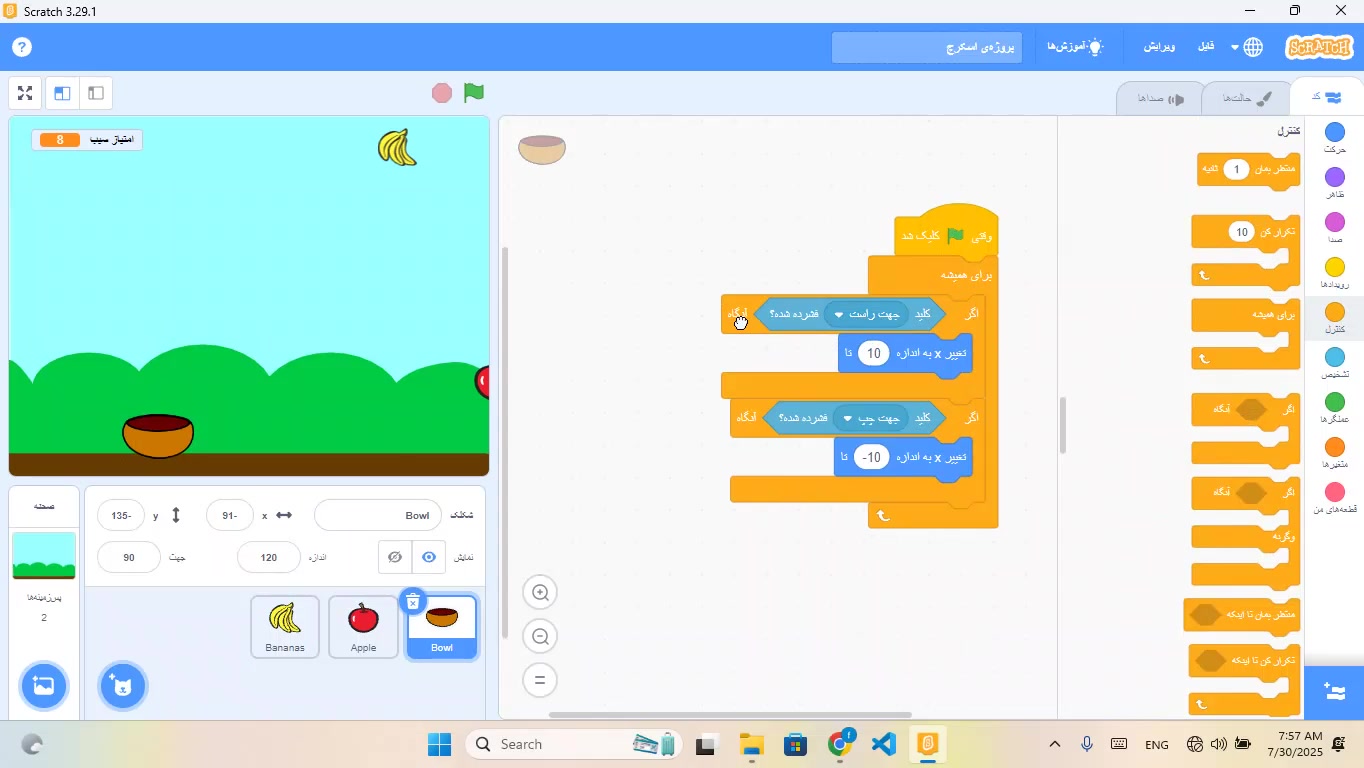Zoom out the code workspace

(x=541, y=636)
